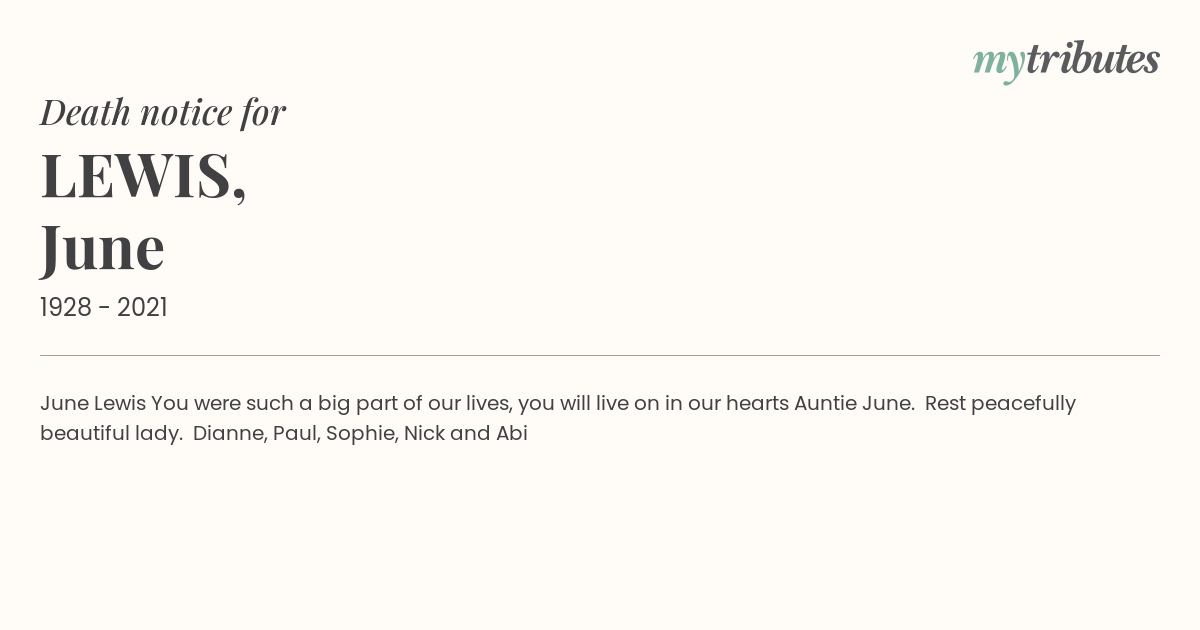Screen dimensions: 1200x630
Task: Click the death year 2021
Action: [x=142, y=307]
